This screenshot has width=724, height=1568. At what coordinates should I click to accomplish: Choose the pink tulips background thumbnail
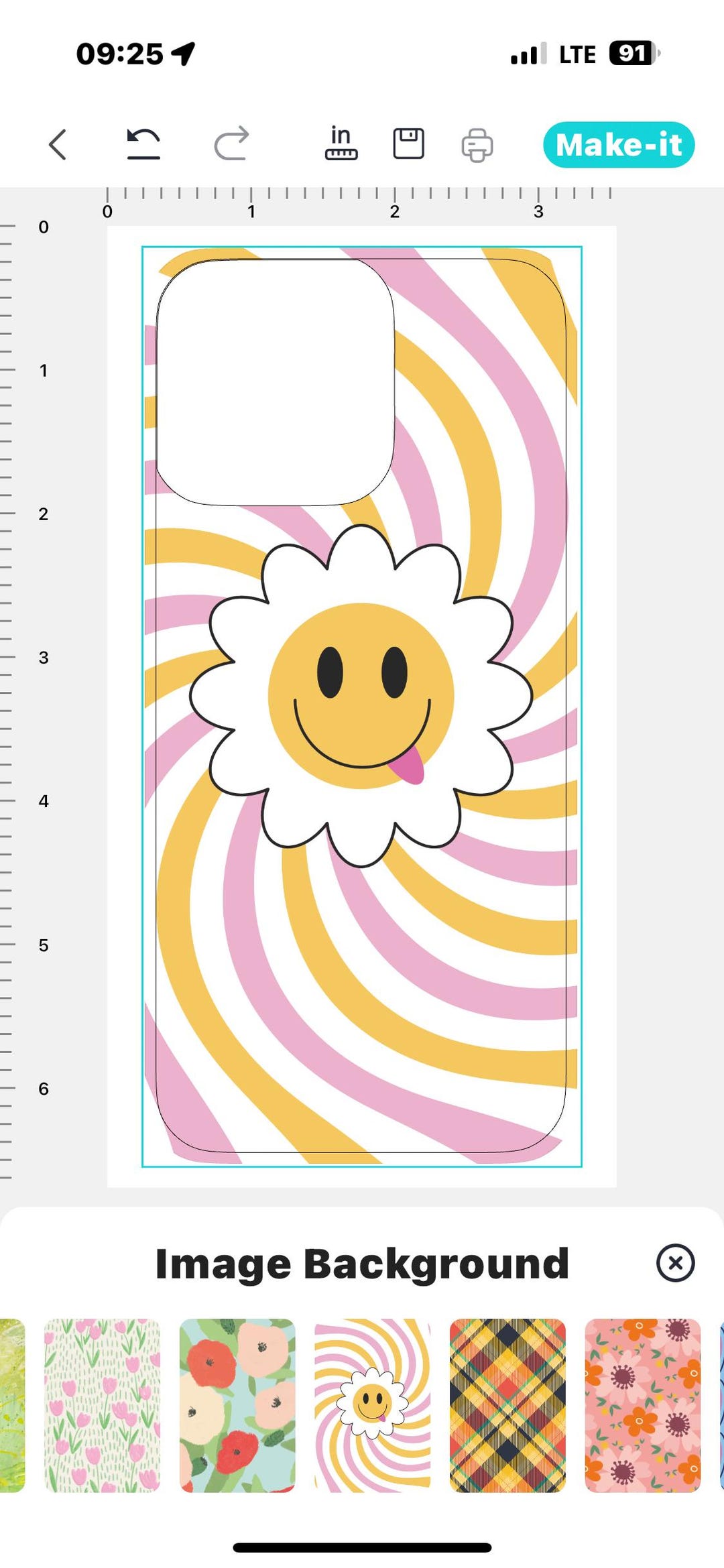click(103, 1405)
